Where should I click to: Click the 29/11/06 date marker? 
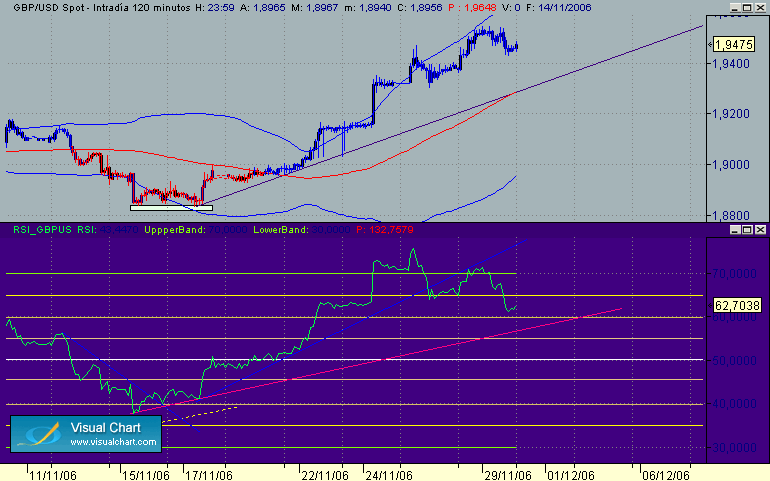pyautogui.click(x=508, y=475)
